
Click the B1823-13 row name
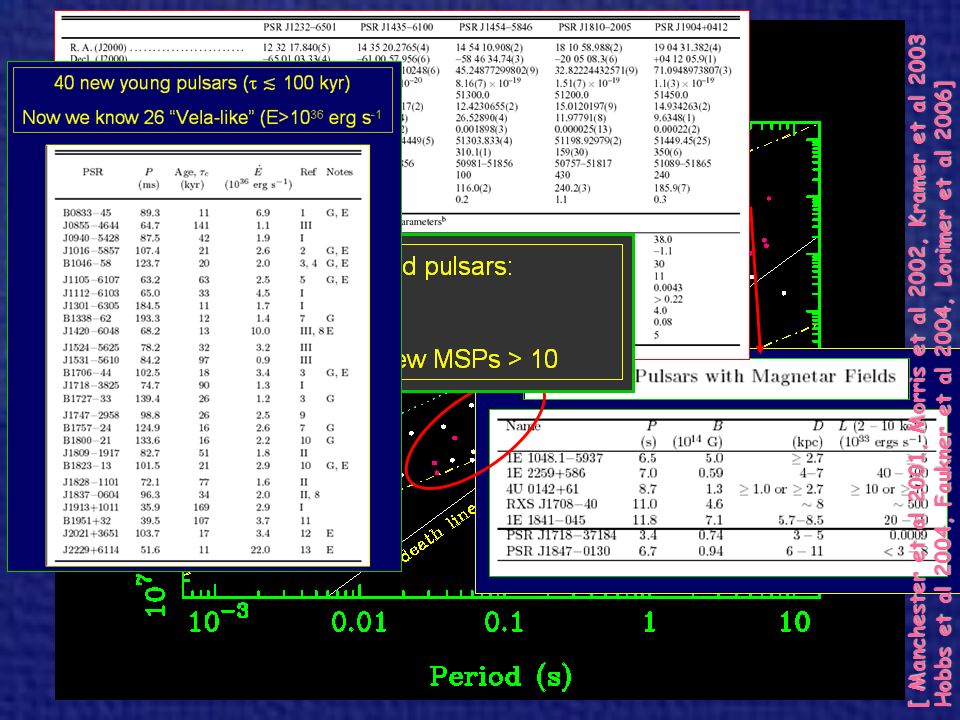87,465
